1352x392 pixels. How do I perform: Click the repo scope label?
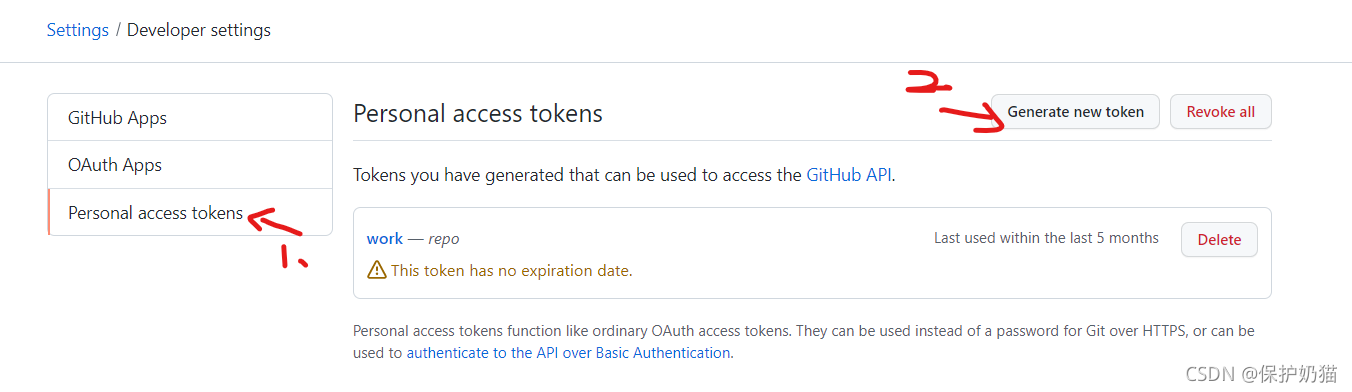point(444,239)
